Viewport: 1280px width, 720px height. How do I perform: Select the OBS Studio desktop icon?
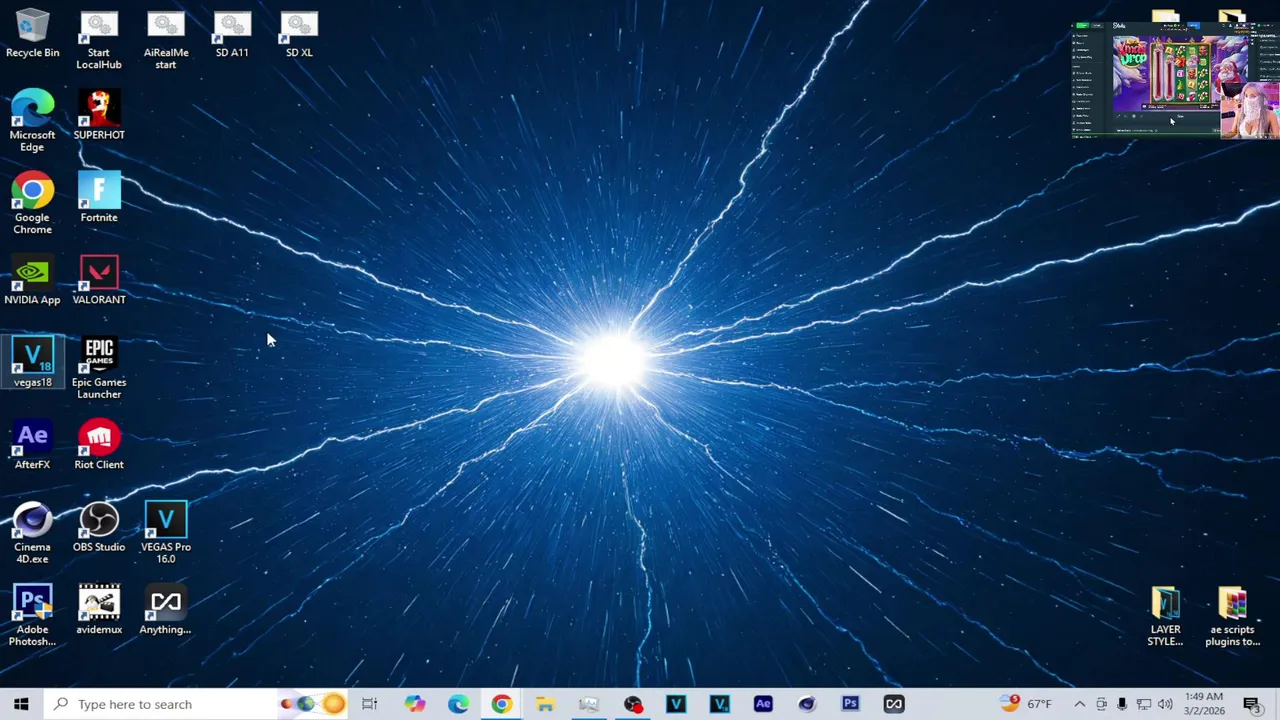[99, 528]
